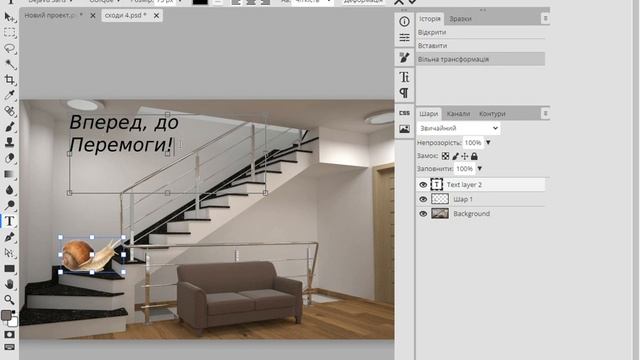
Task: Select the Path Selection tool
Action: 9,253
